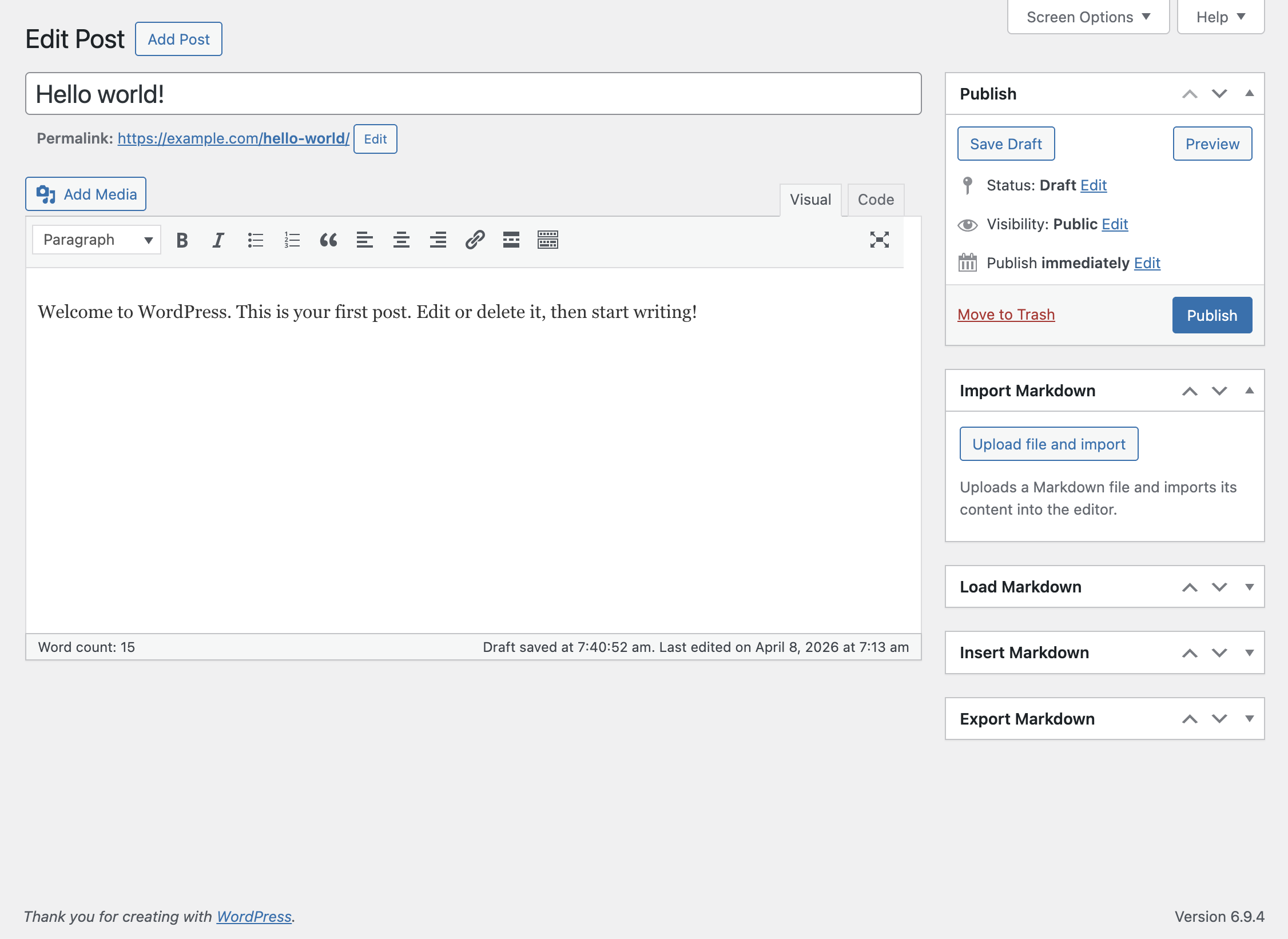The width and height of the screenshot is (1288, 939).
Task: Switch to the Visual editing tab
Action: coord(810,199)
